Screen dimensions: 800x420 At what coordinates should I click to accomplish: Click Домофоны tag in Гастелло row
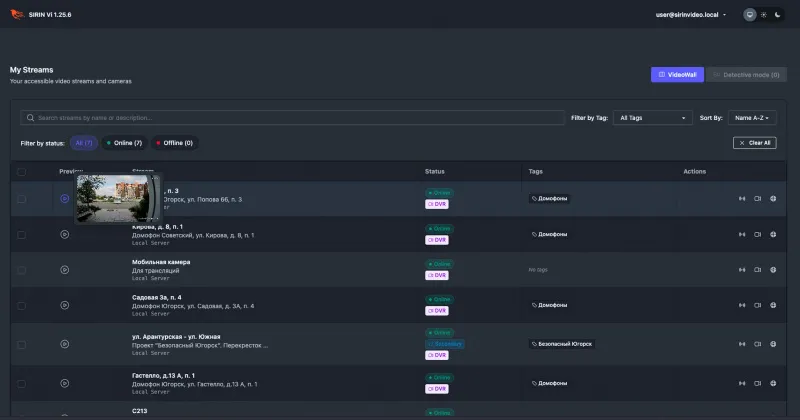pyautogui.click(x=549, y=383)
